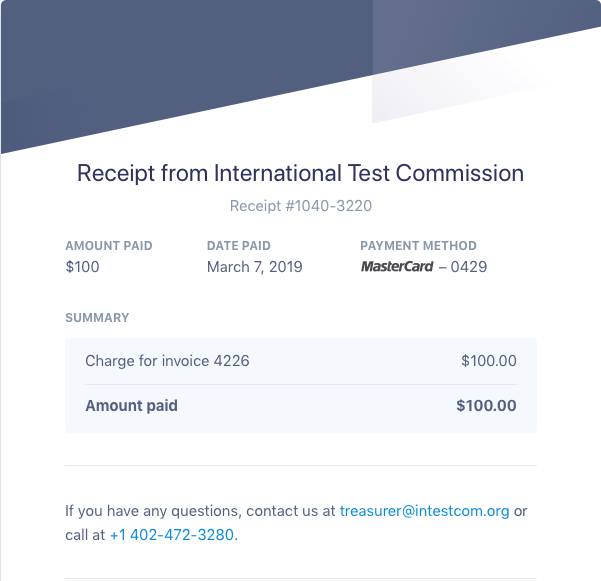
Task: Open the treasurer@intestcom.org email link
Action: 424,511
